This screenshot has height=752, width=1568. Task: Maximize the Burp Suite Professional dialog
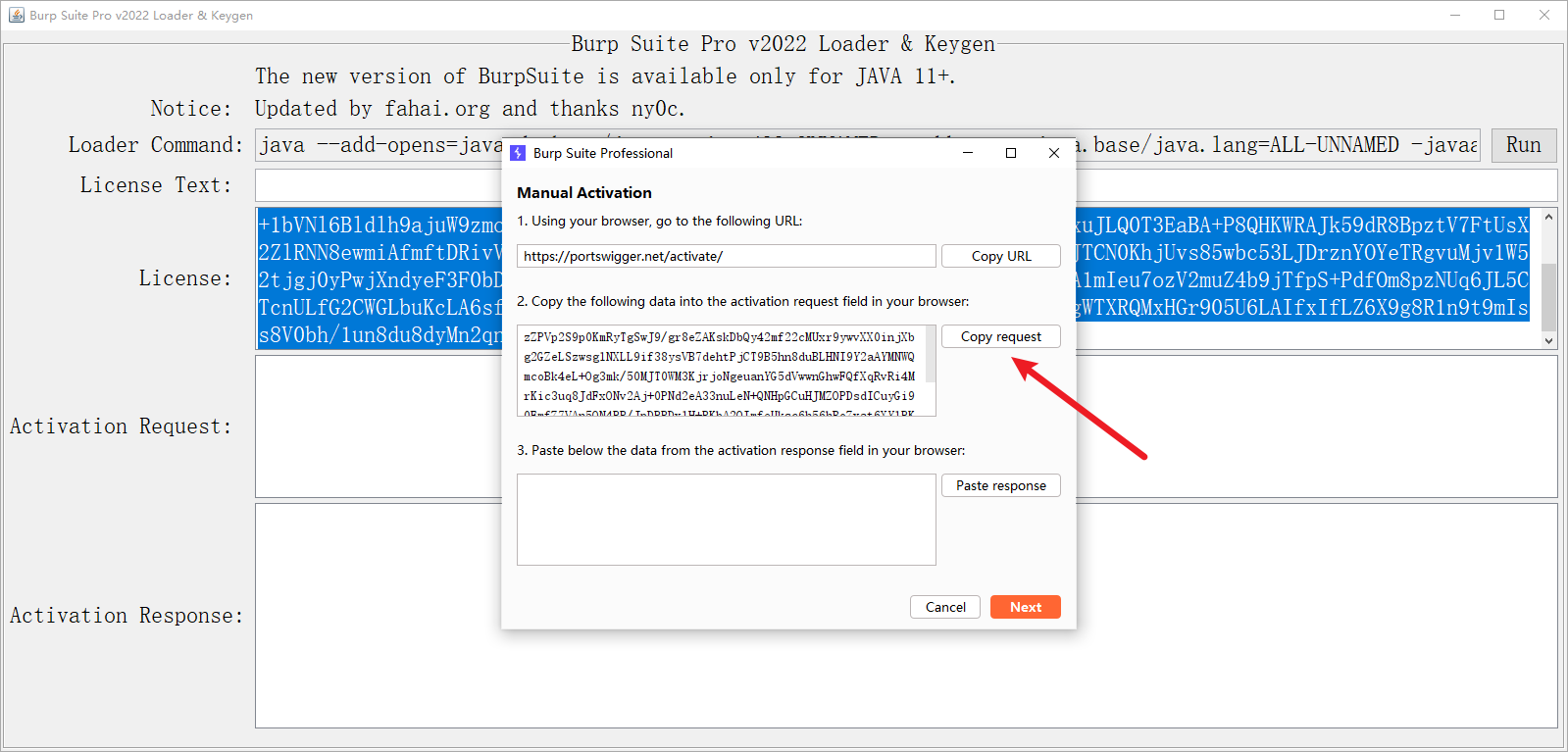[1011, 153]
